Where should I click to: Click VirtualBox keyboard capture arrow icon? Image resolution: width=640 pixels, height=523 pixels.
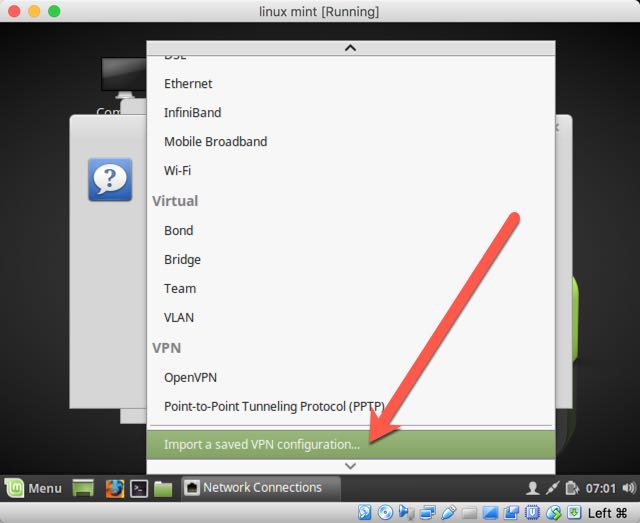(x=574, y=512)
